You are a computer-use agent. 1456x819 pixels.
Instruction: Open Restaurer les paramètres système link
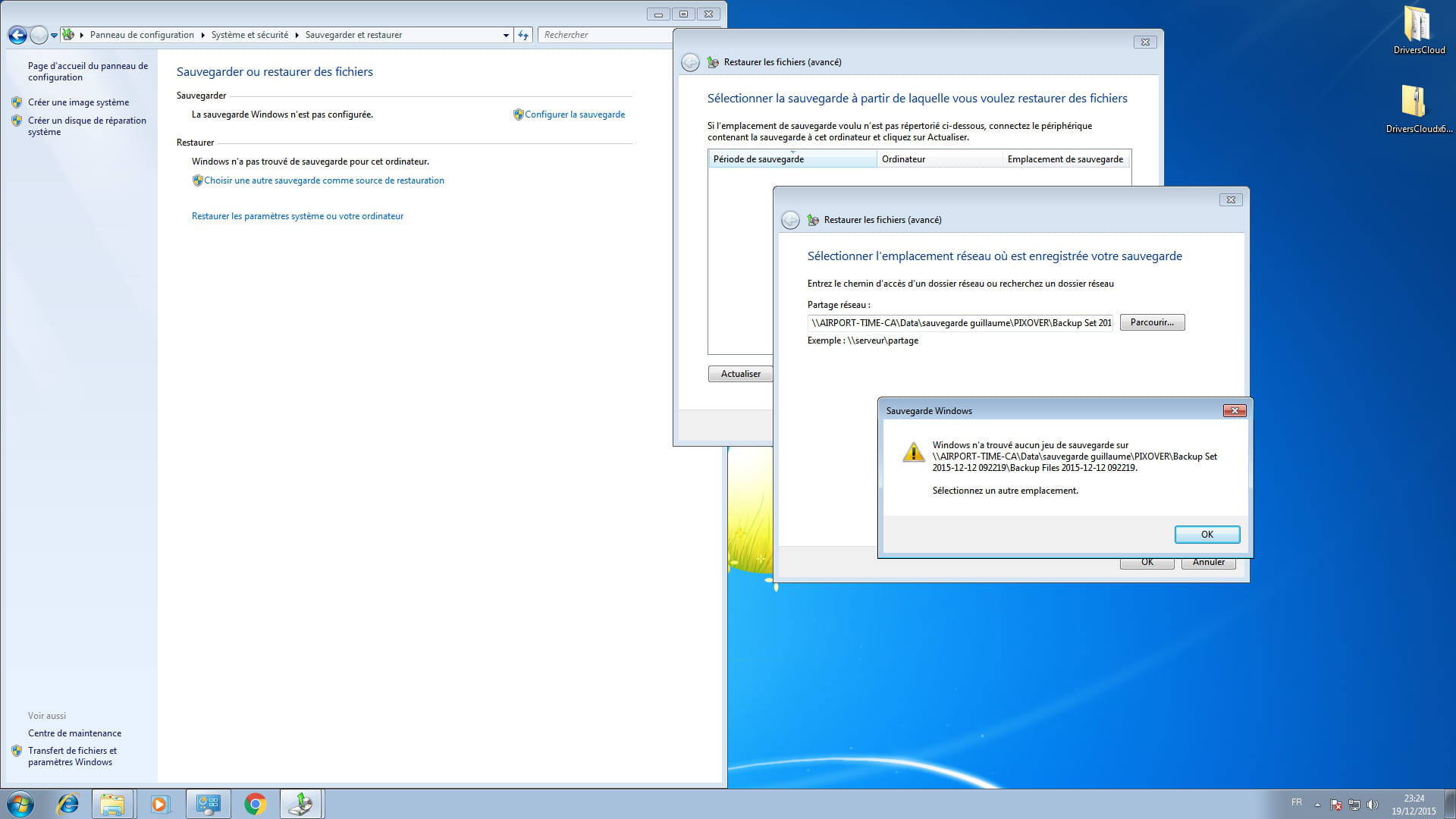coord(297,216)
